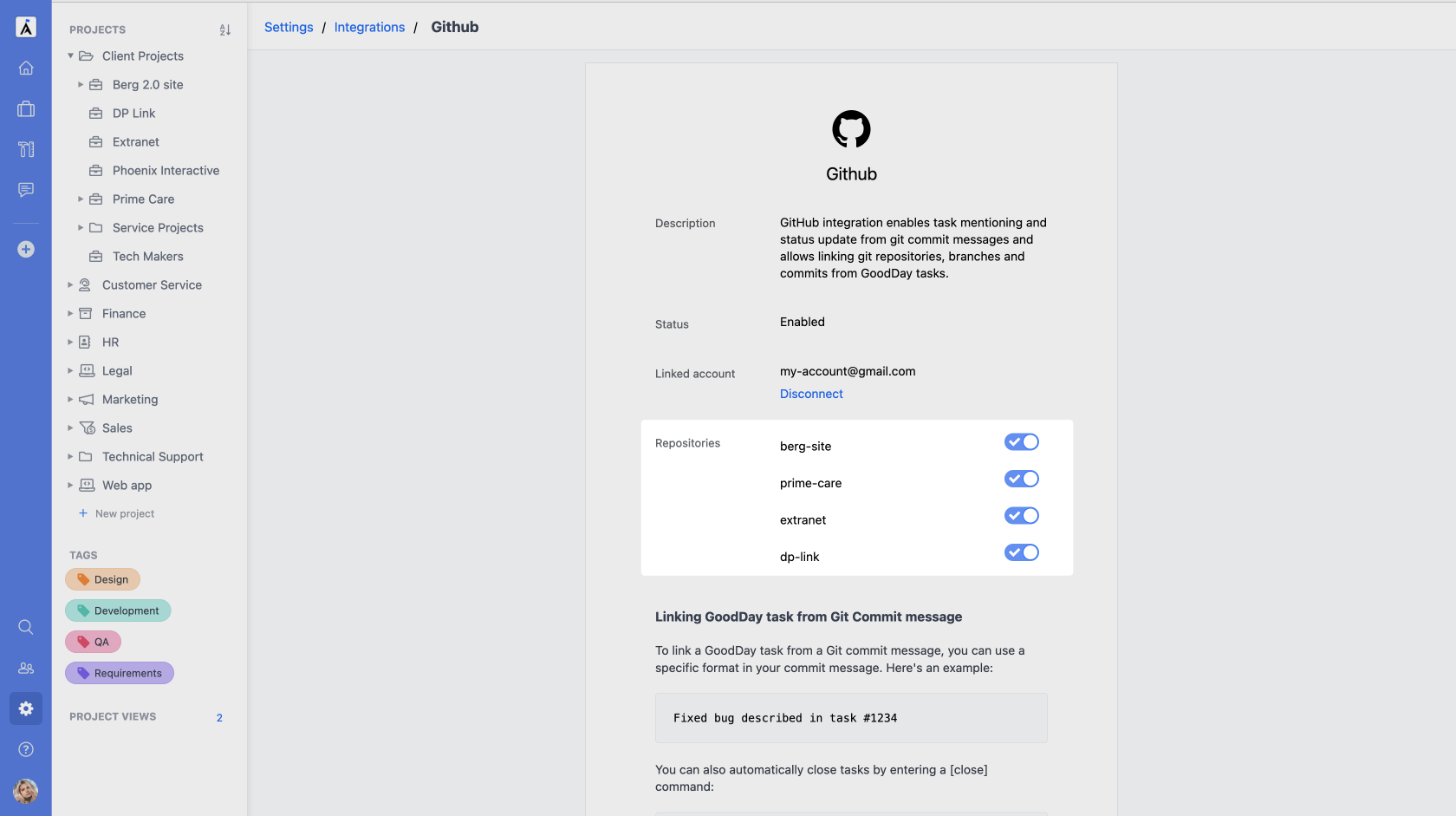Image resolution: width=1456 pixels, height=816 pixels.
Task: Click the DP Link briefcase icon
Action: click(x=96, y=113)
